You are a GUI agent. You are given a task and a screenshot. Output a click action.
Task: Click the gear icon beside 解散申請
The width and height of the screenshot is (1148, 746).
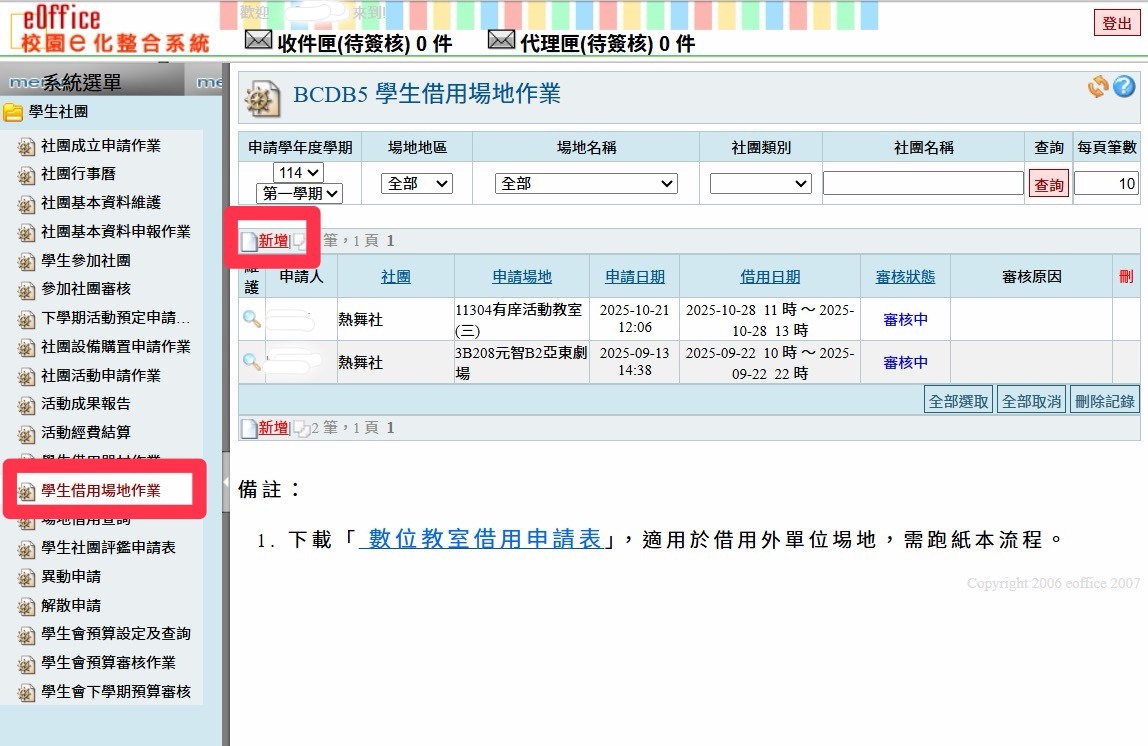(x=26, y=607)
